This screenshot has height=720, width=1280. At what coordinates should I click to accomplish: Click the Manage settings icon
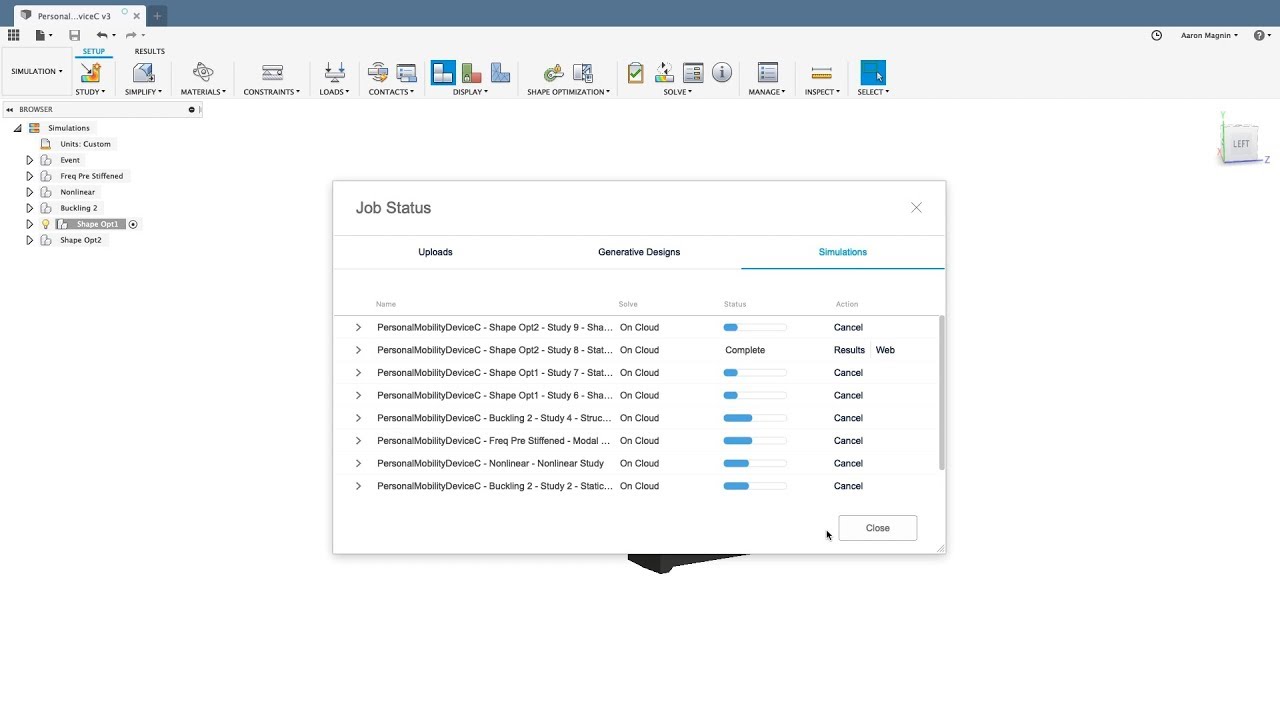click(x=768, y=73)
